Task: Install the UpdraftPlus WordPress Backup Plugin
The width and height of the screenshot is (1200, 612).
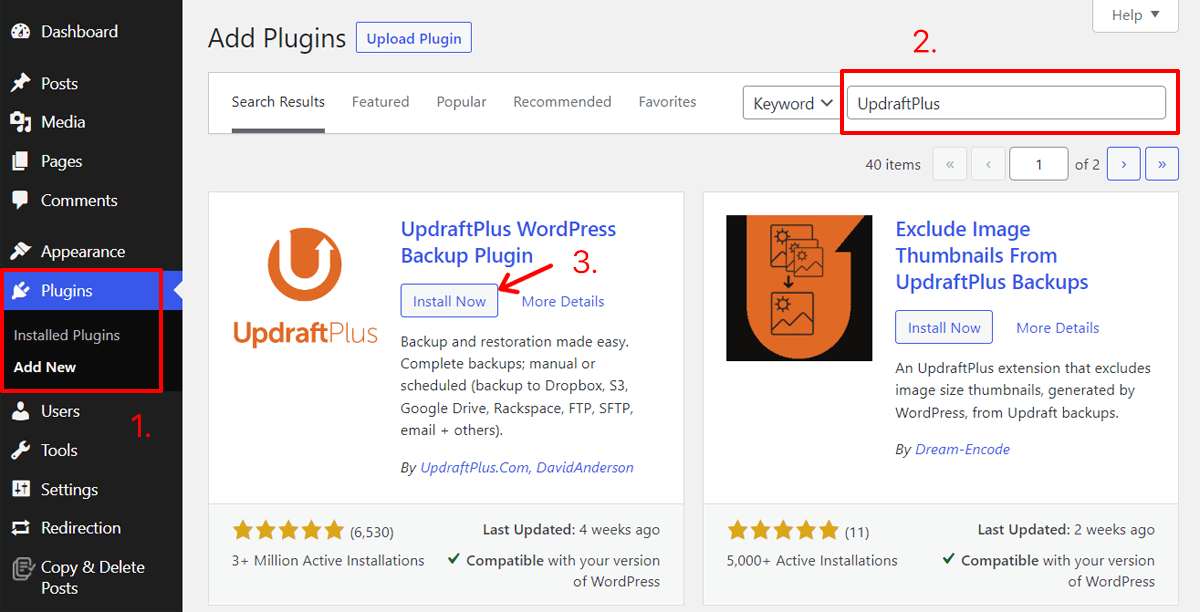Action: tap(449, 301)
